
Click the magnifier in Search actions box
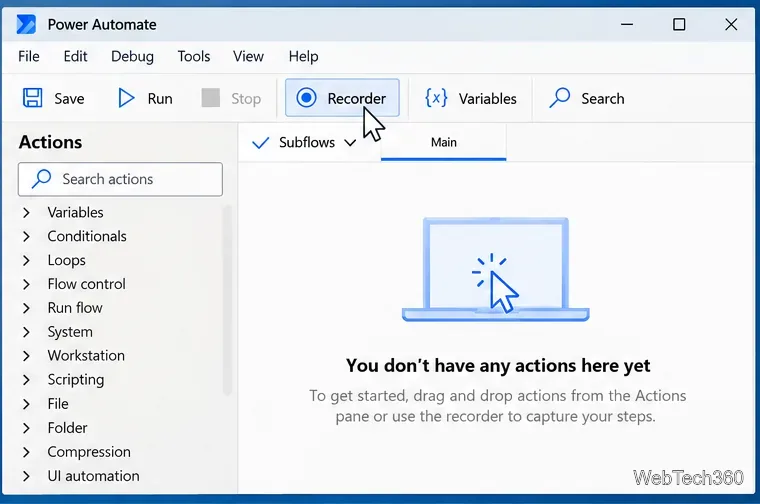(x=42, y=179)
